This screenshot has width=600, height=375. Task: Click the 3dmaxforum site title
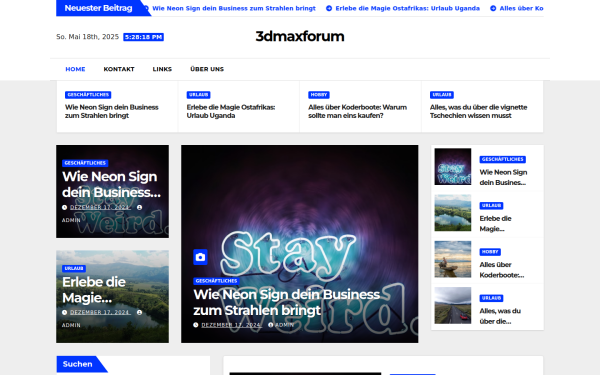[300, 36]
